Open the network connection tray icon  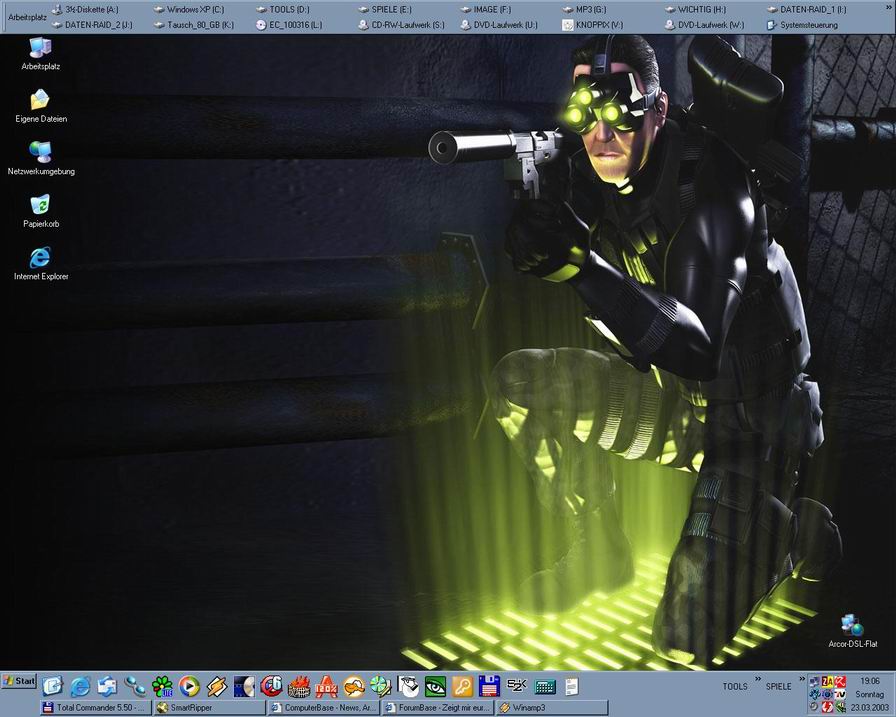tap(814, 682)
